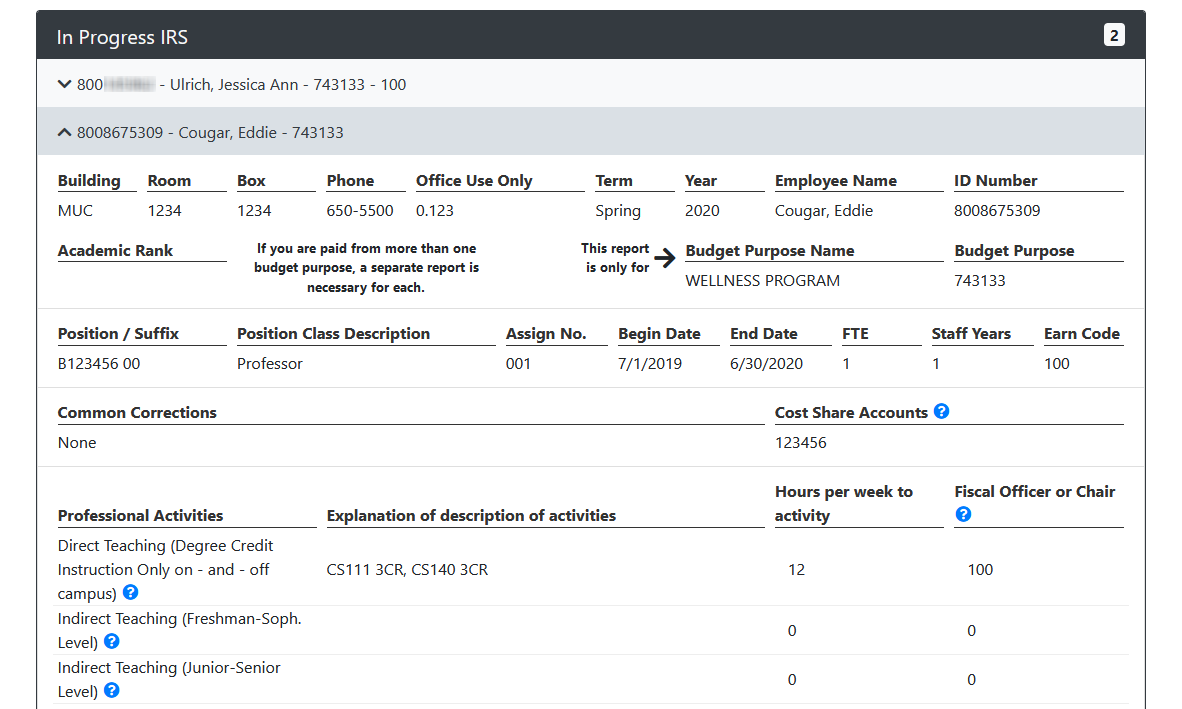This screenshot has height=709, width=1182.
Task: Click the Fiscal Officer value 100 for Direct Teaching
Action: click(x=980, y=570)
